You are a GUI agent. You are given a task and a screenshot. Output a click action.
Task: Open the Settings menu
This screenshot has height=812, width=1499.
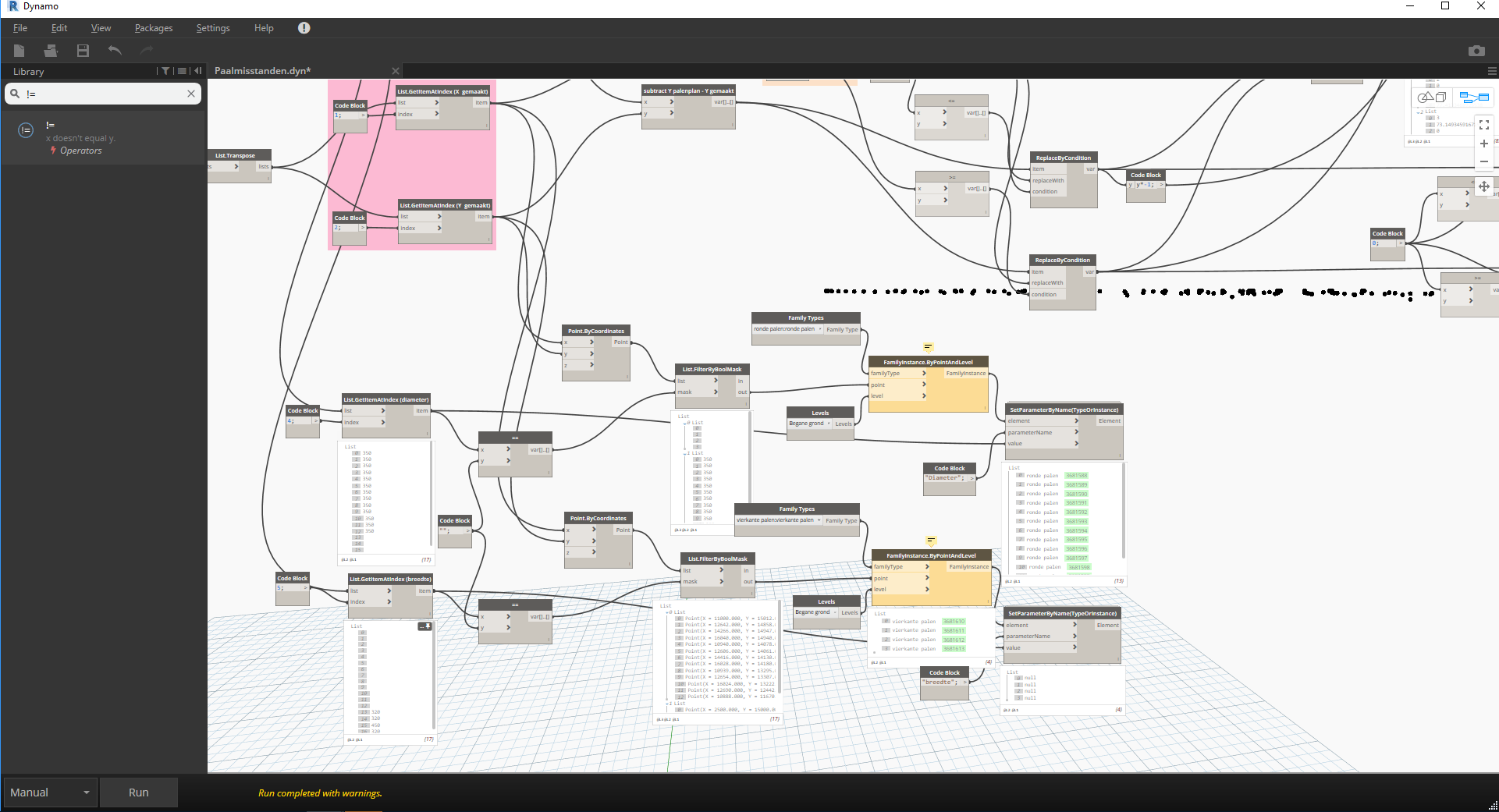[x=213, y=28]
